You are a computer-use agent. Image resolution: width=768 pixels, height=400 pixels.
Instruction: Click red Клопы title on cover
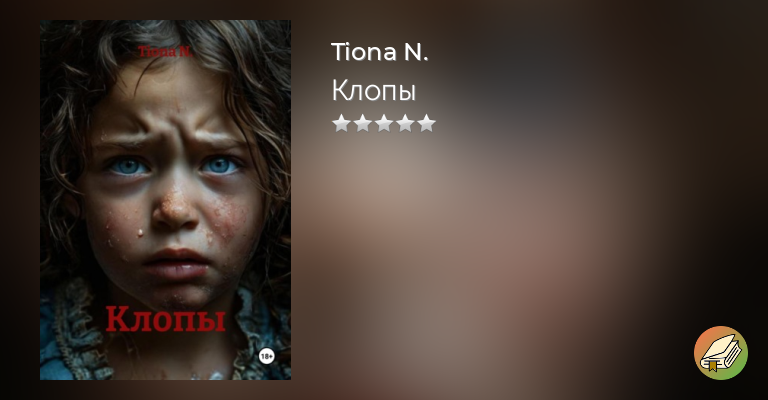pyautogui.click(x=166, y=320)
